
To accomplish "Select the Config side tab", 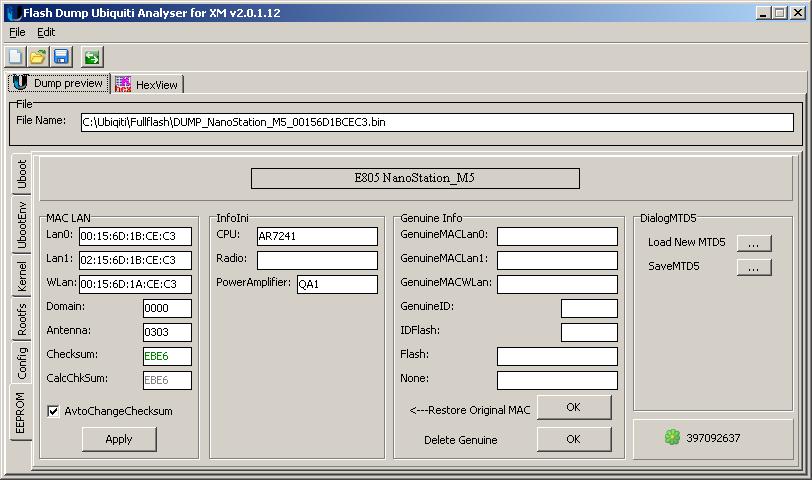I will (x=21, y=362).
